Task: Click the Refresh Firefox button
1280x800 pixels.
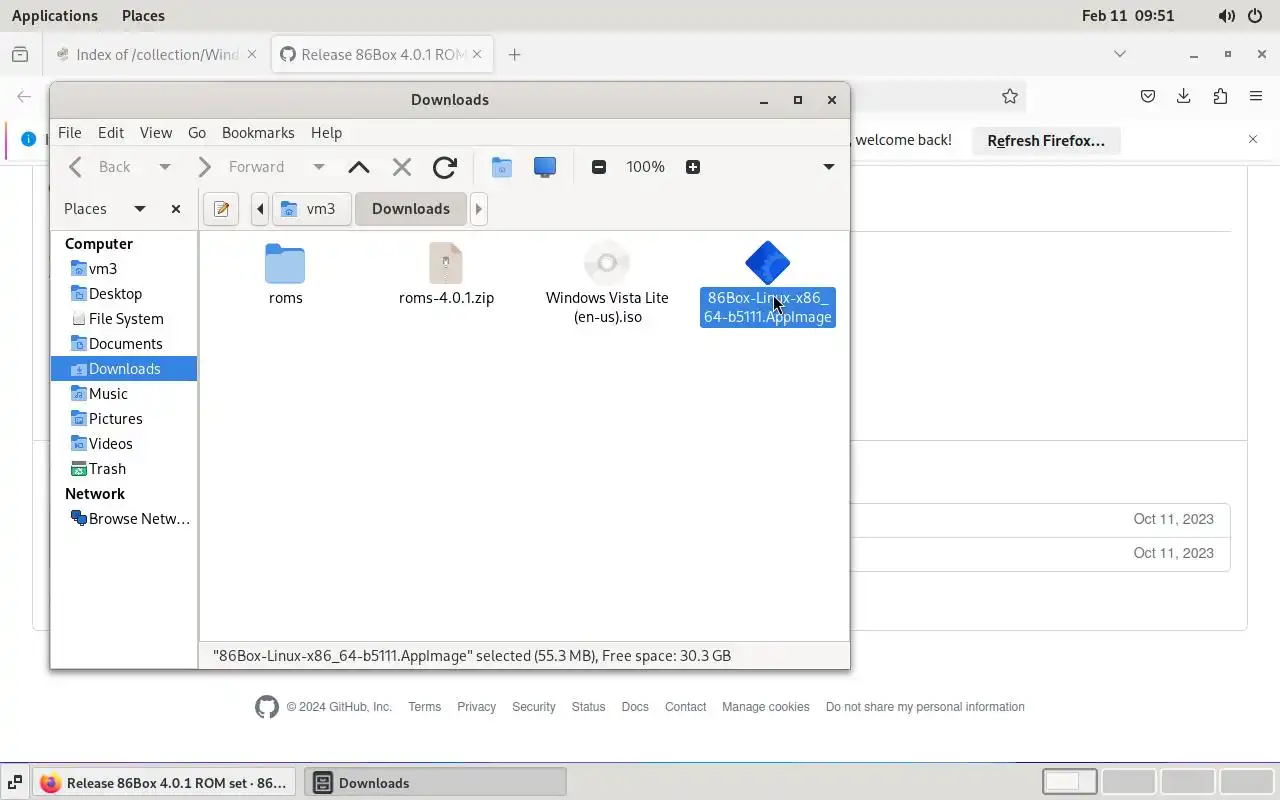Action: tap(1046, 140)
